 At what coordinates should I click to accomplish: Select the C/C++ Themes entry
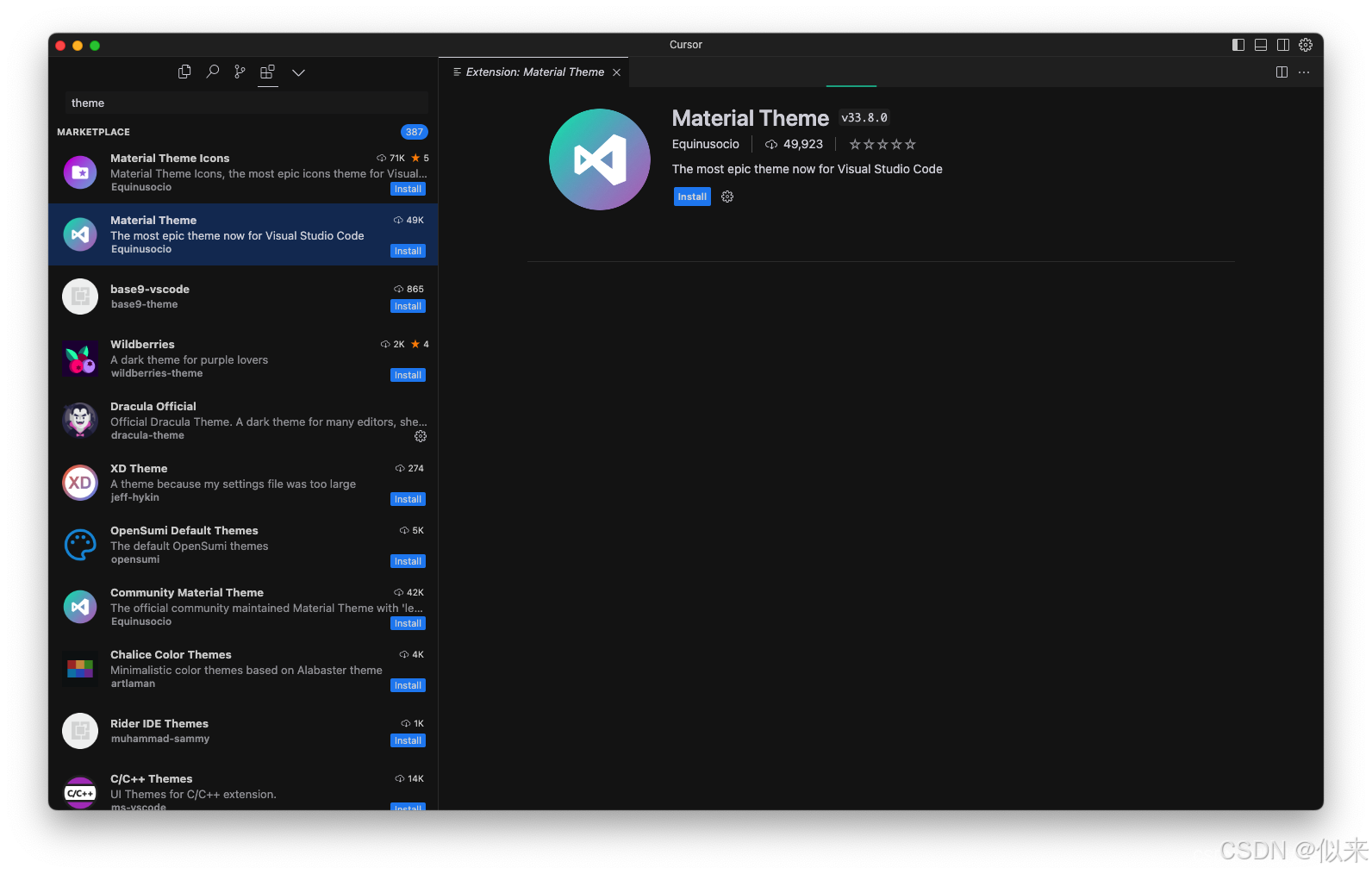click(243, 787)
